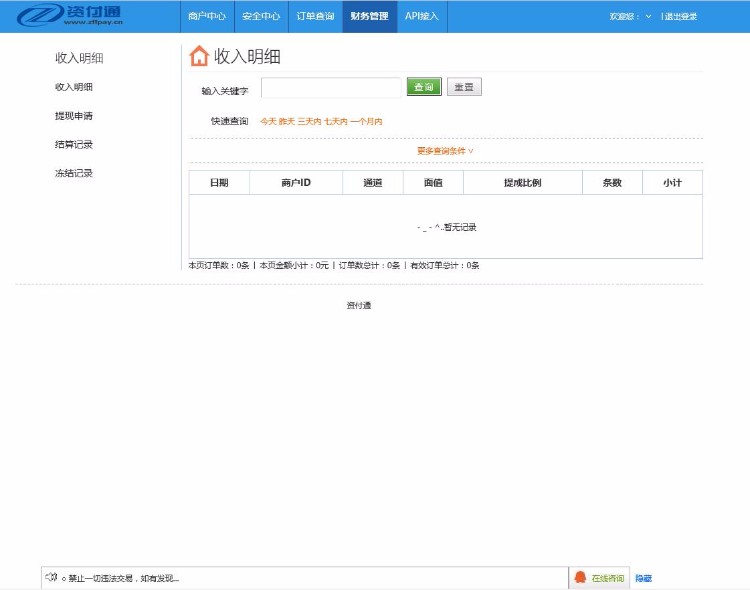
Task: Focus the 输入关键字 keyword input field
Action: (x=331, y=88)
